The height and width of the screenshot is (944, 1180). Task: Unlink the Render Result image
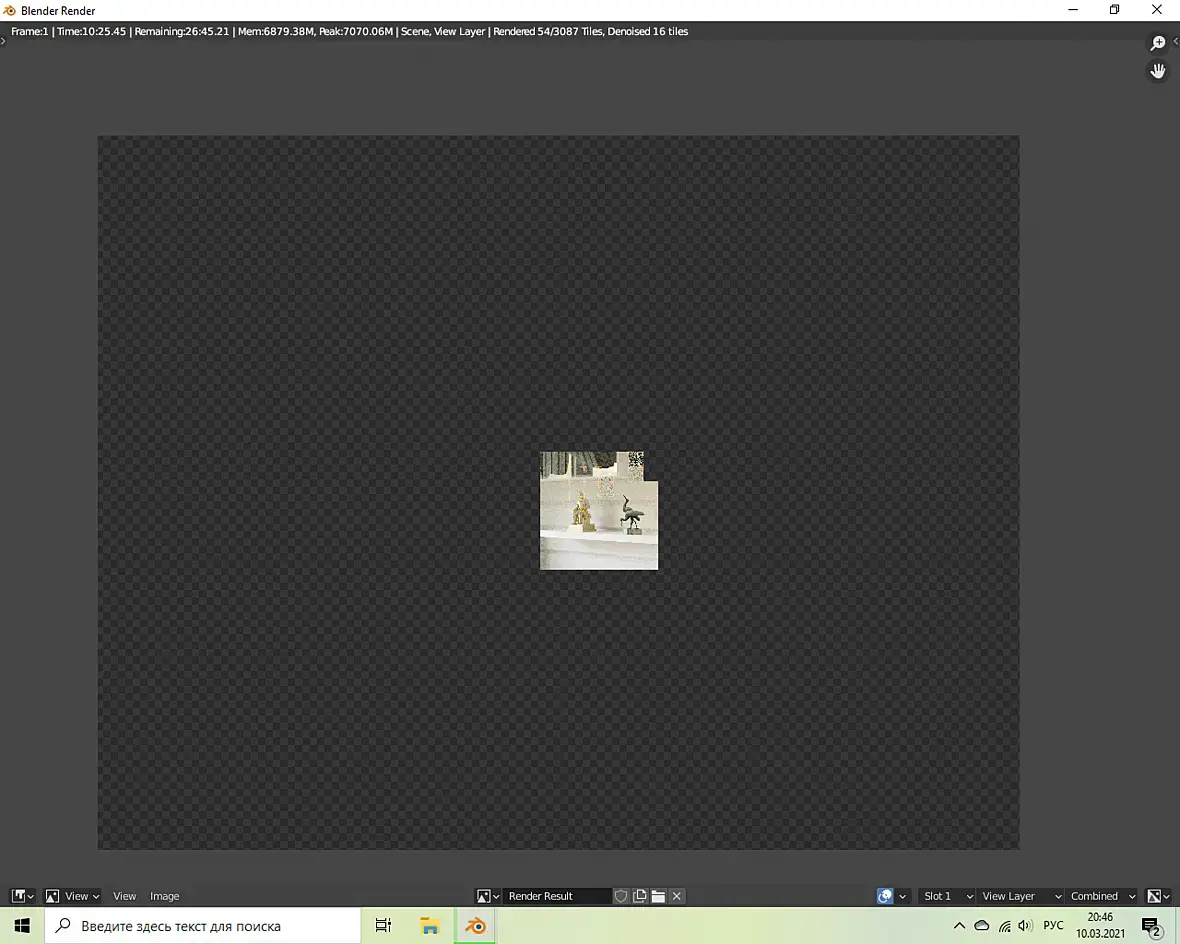pos(677,896)
